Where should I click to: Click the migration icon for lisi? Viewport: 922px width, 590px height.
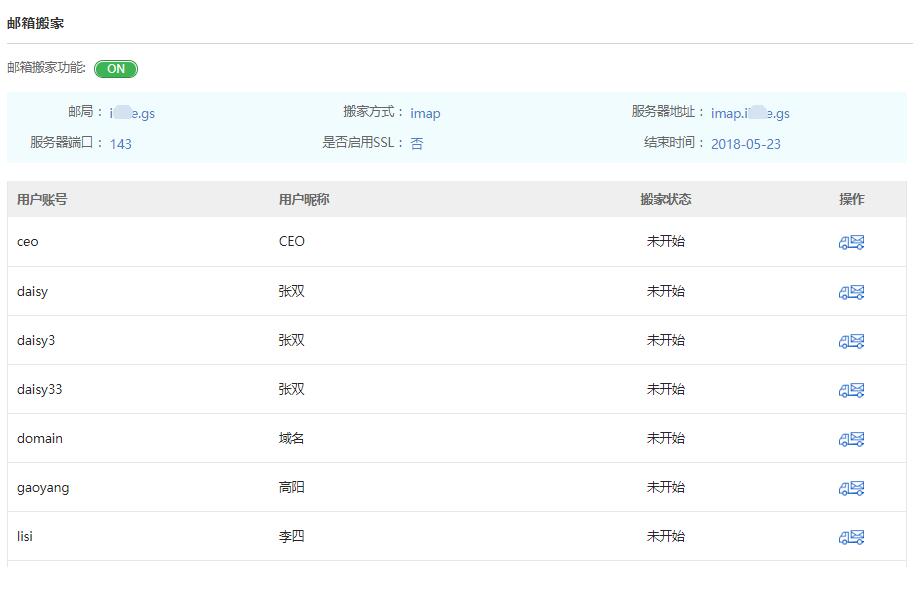tap(851, 537)
